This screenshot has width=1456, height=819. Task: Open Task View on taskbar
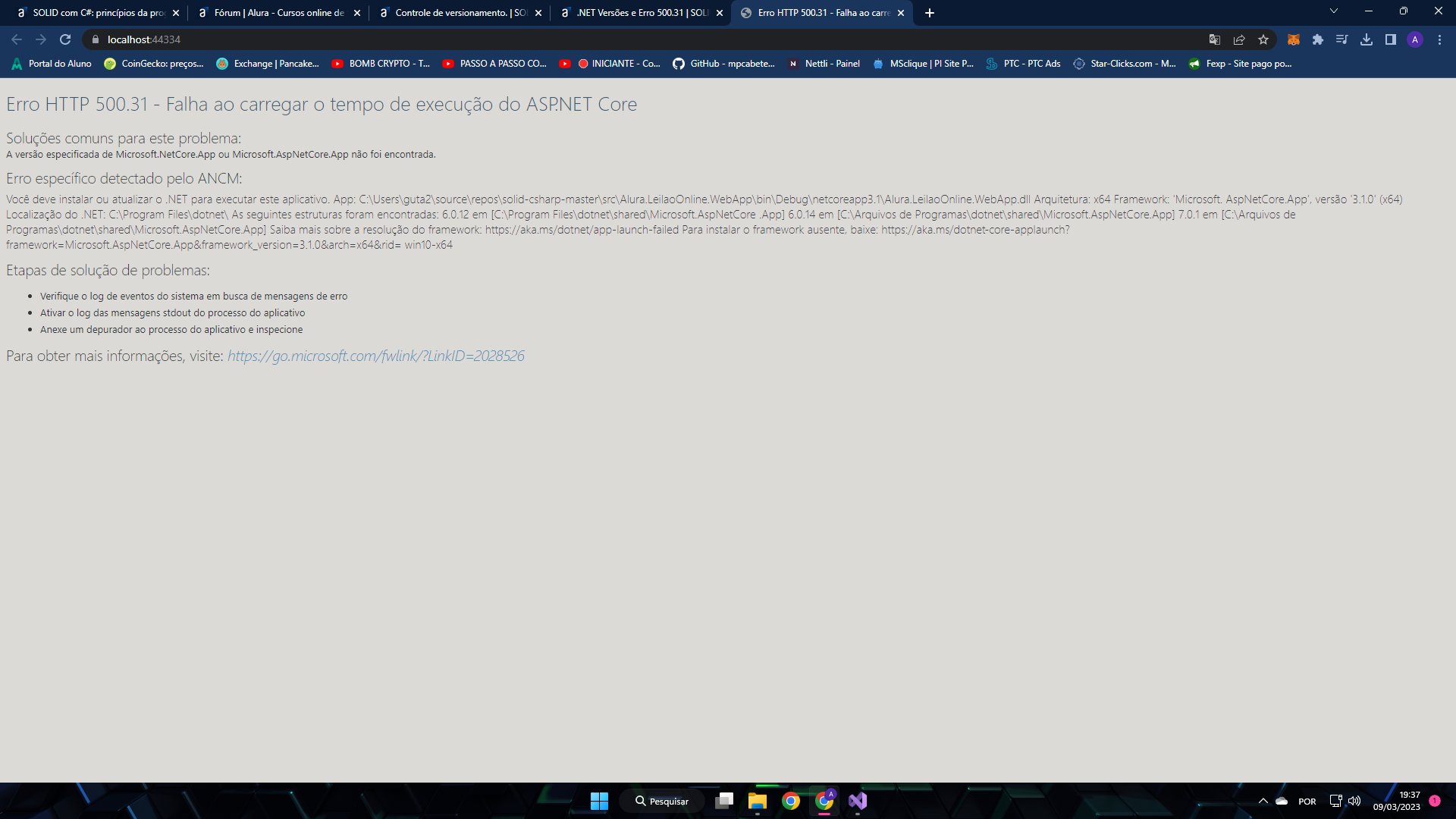[724, 801]
